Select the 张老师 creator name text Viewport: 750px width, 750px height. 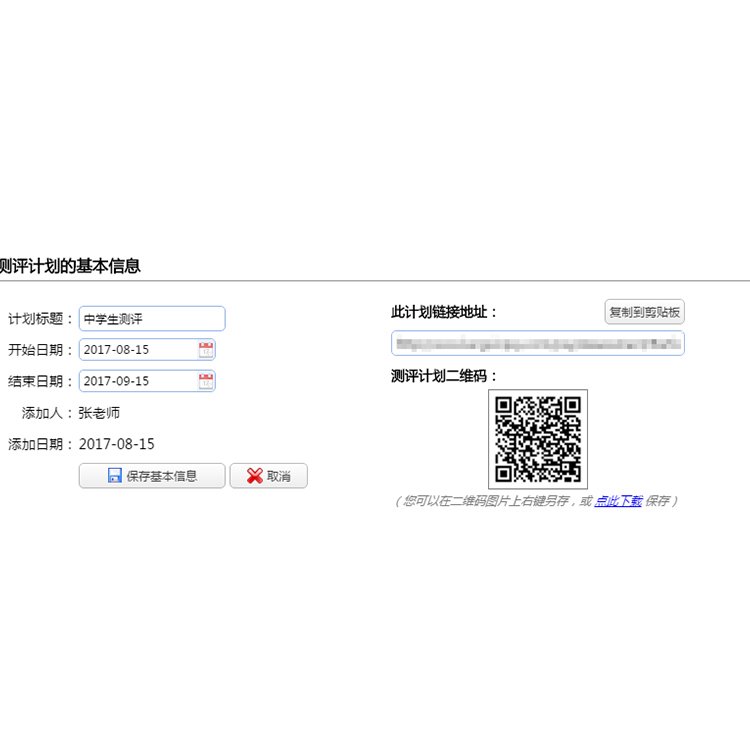[99, 413]
